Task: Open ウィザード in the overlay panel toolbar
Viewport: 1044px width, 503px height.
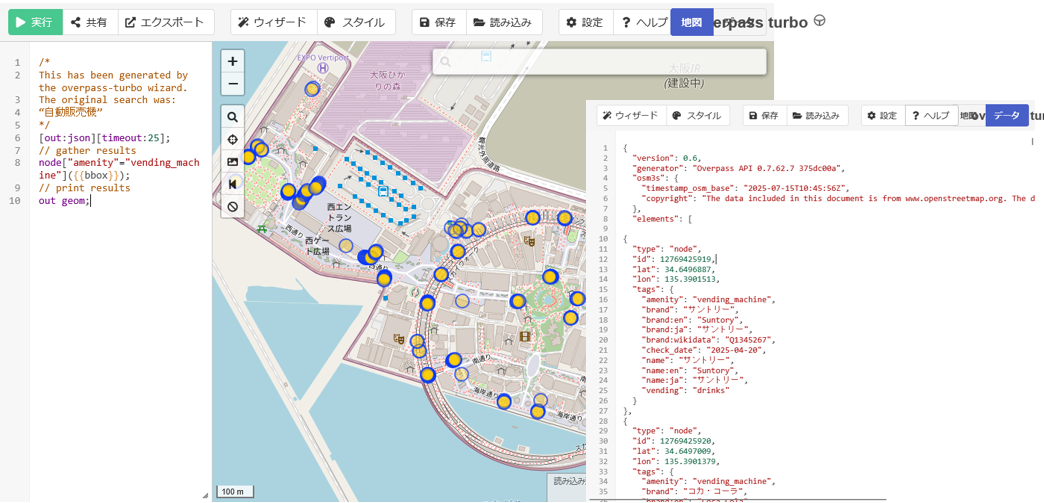Action: tap(631, 115)
